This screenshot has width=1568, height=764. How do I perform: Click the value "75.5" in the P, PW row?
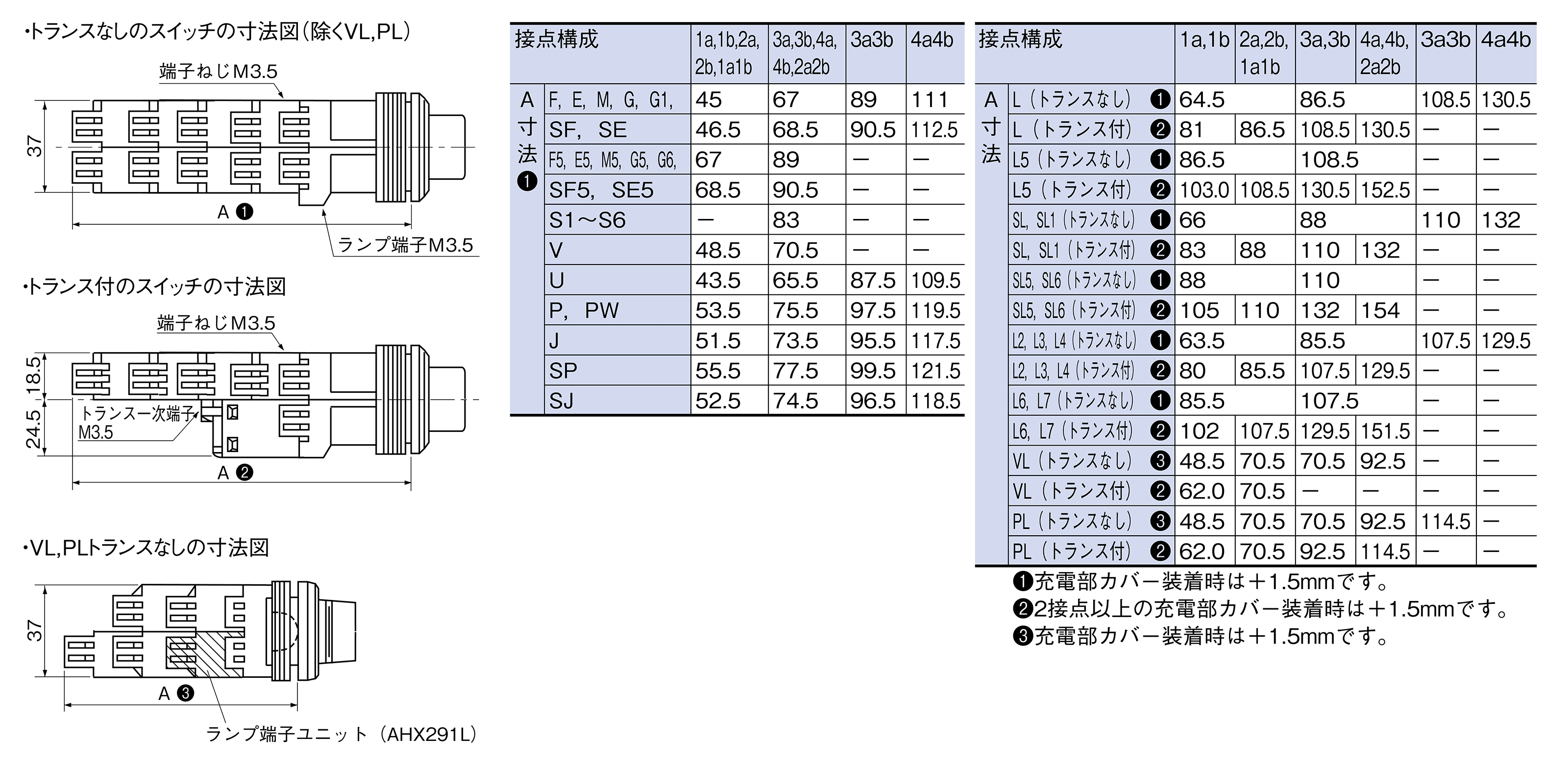click(796, 310)
